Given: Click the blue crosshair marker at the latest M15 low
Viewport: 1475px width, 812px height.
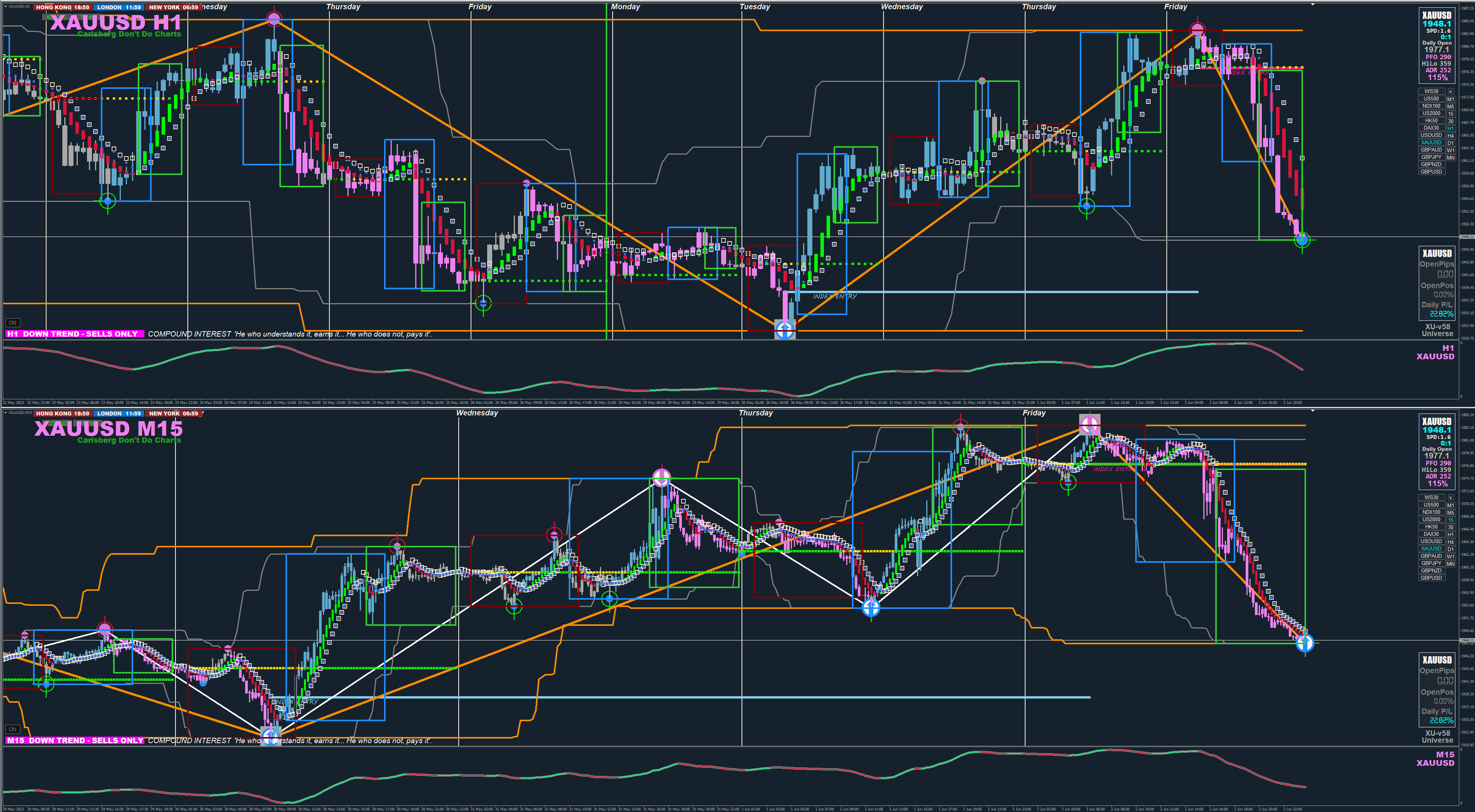Looking at the screenshot, I should 1305,643.
